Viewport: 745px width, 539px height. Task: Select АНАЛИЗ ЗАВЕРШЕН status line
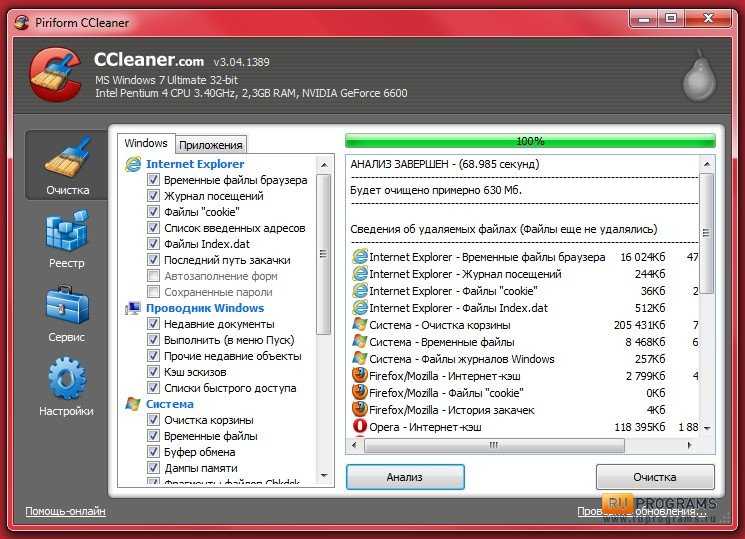[445, 164]
